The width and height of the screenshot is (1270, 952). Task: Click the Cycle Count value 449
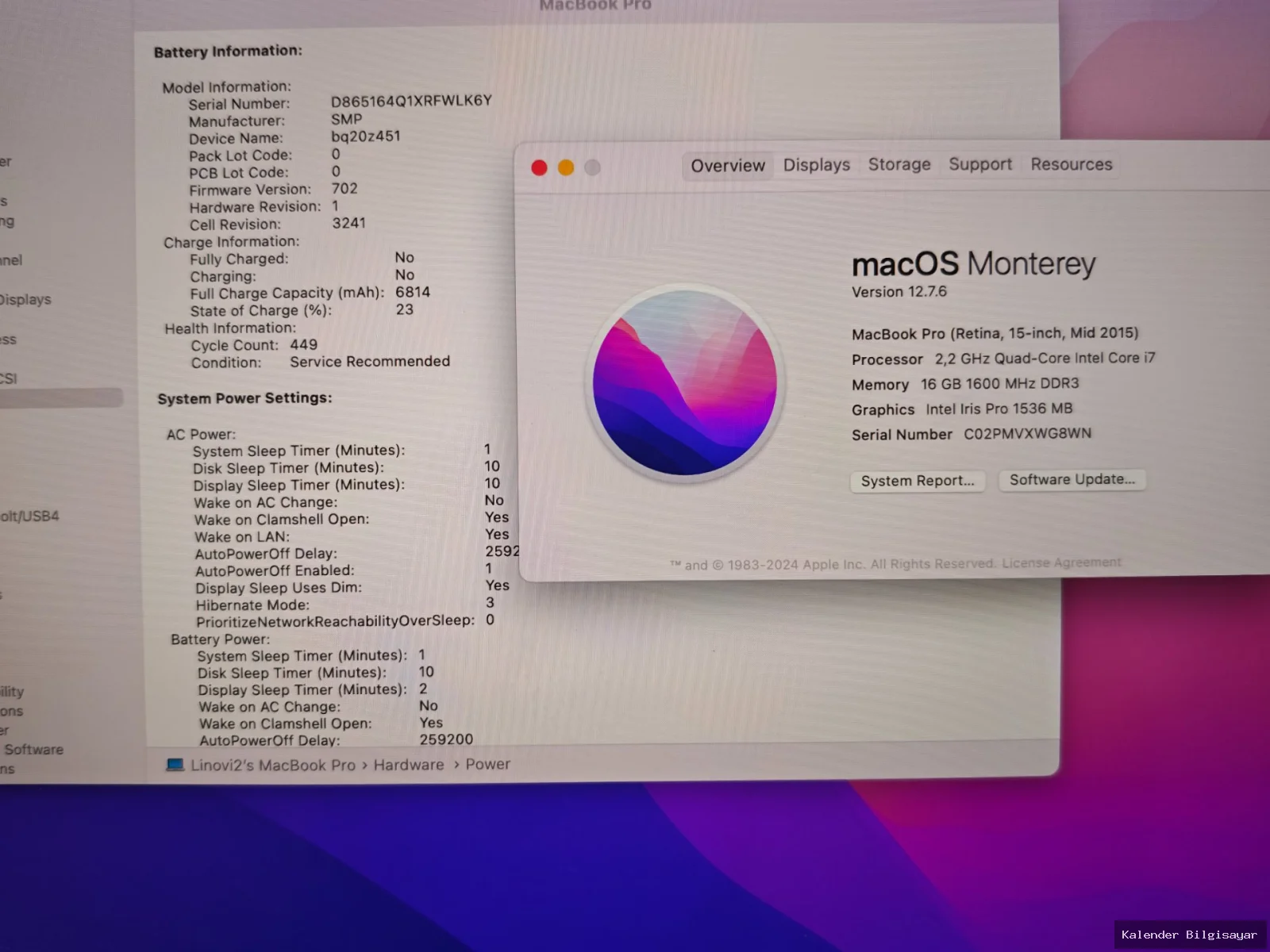303,345
